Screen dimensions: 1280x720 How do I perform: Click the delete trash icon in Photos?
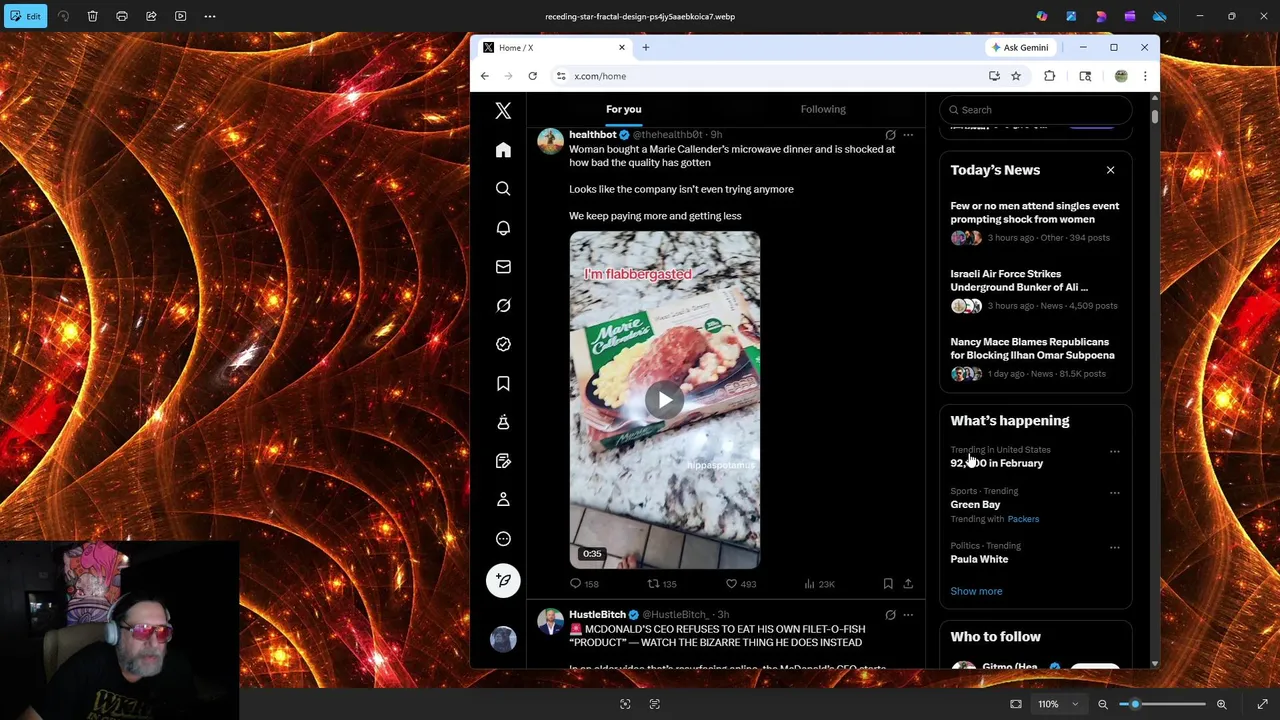click(92, 16)
